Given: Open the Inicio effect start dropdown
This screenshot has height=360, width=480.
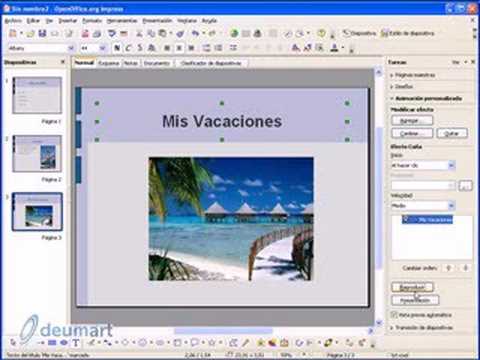Looking at the screenshot, I should click(451, 165).
